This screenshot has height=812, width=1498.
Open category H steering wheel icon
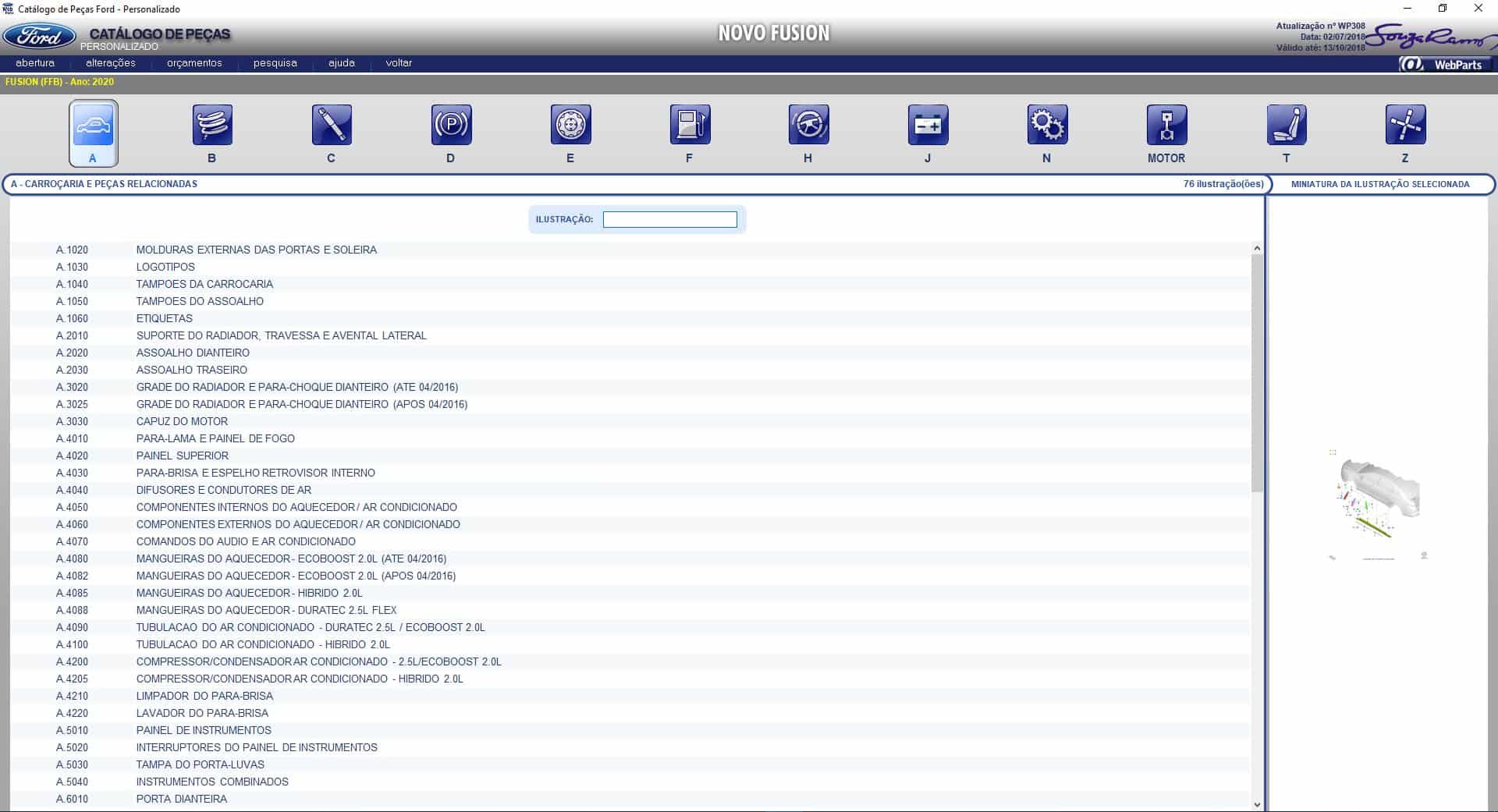808,125
